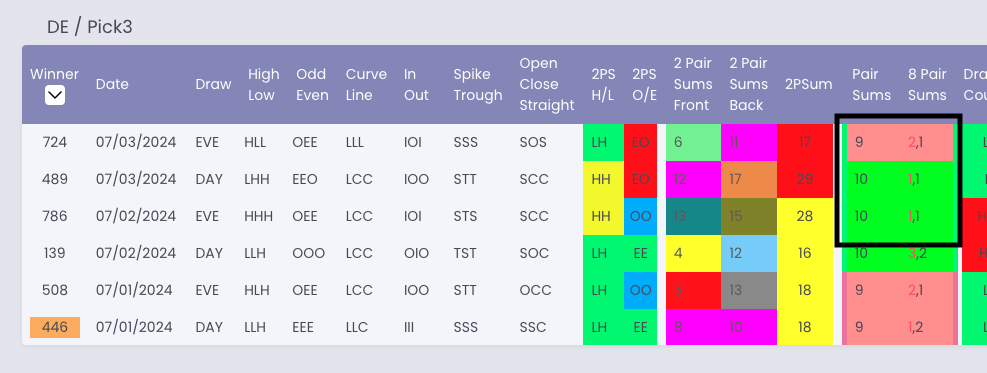The width and height of the screenshot is (987, 373).
Task: Click the Odd Even column header
Action: click(x=312, y=84)
